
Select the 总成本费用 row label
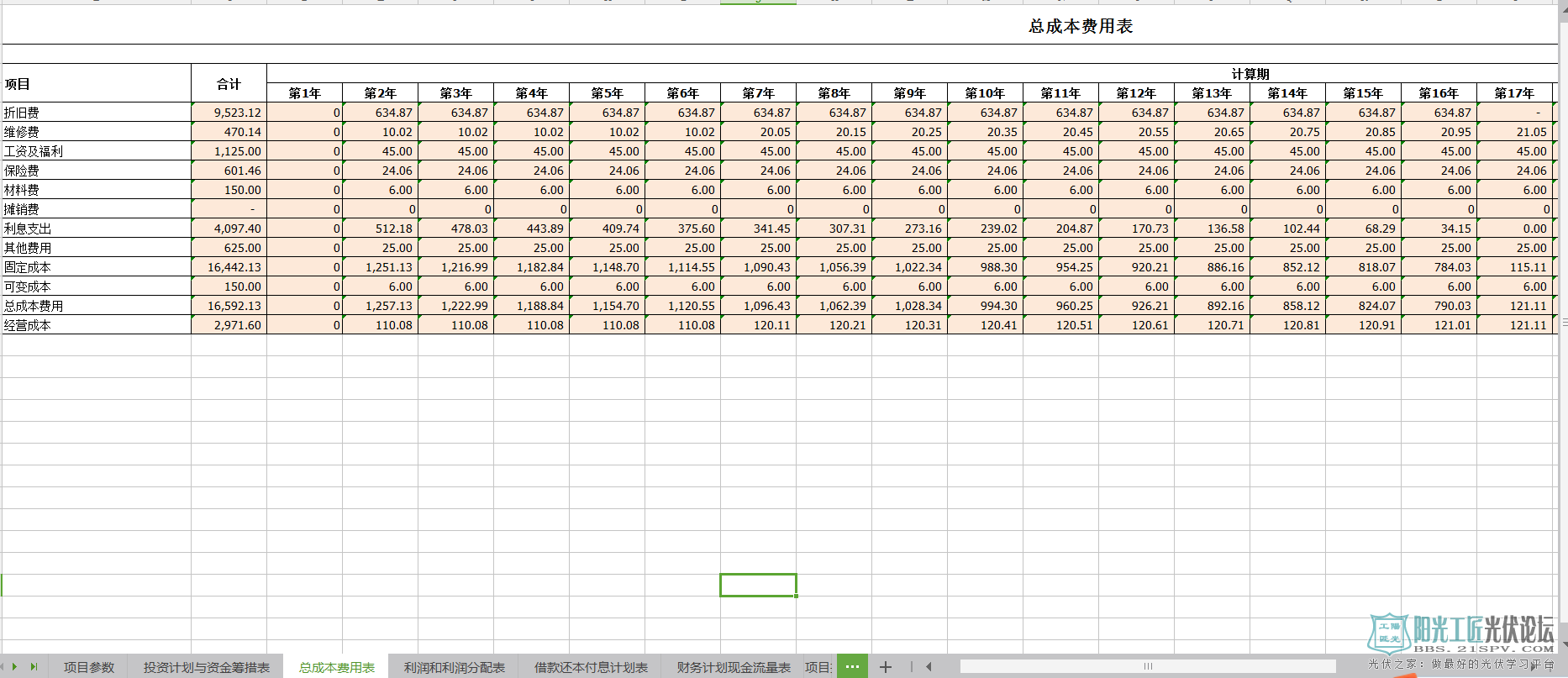coord(97,306)
